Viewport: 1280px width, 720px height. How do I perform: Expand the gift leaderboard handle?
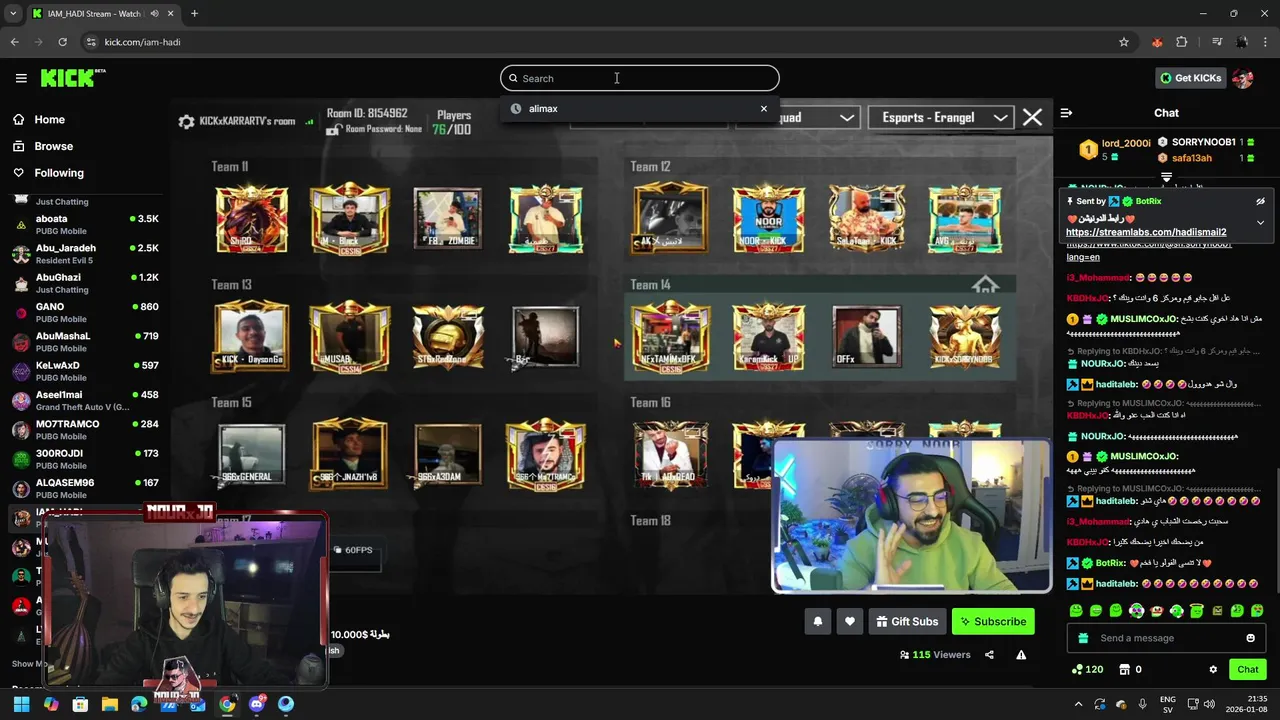1166,177
